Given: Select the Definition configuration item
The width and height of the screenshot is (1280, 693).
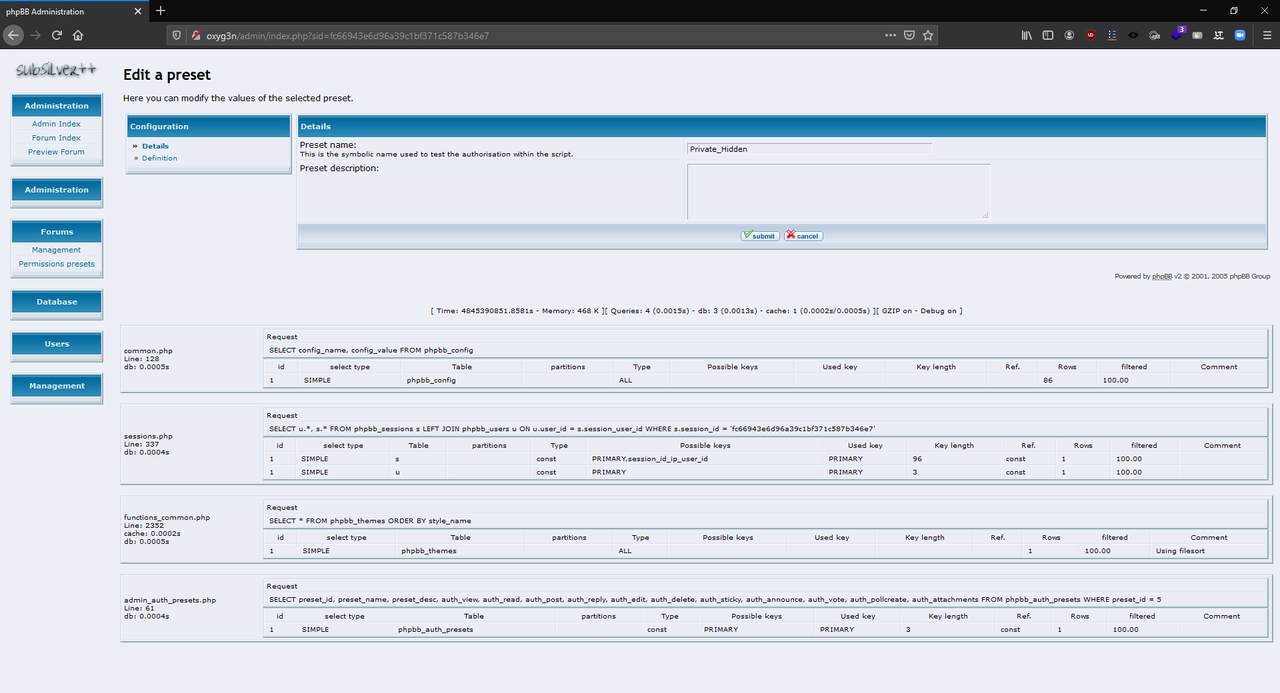Looking at the screenshot, I should click(159, 158).
